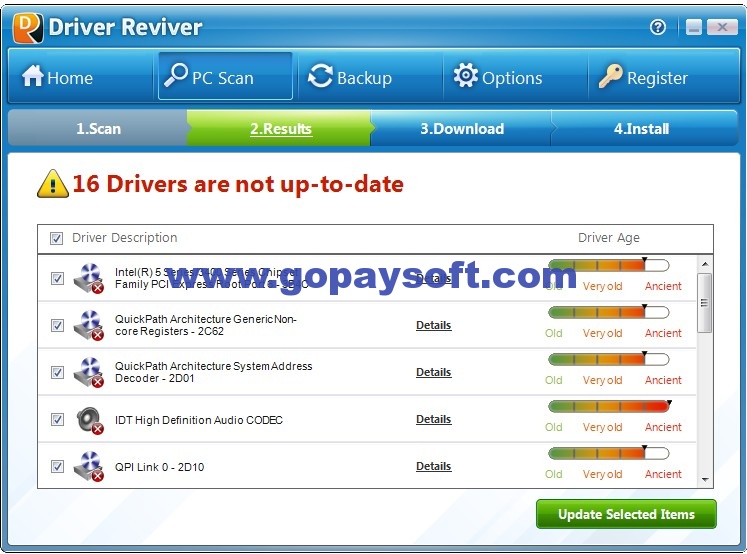Click the Register key icon
The height and width of the screenshot is (554, 747).
(610, 76)
